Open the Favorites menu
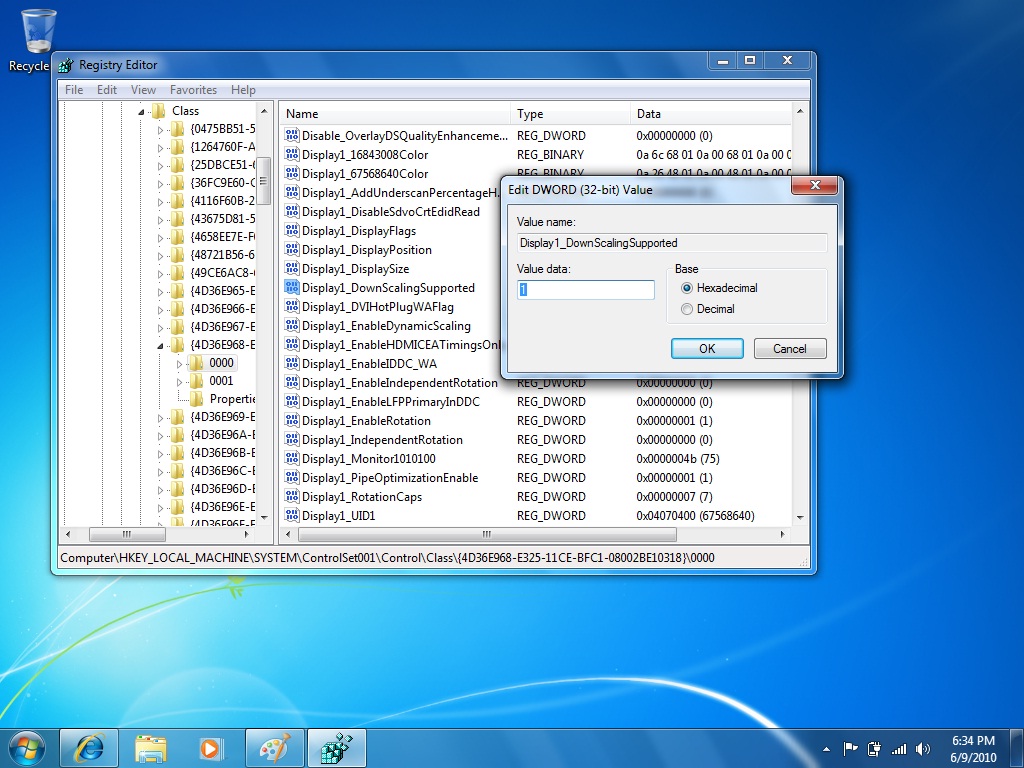The height and width of the screenshot is (768, 1024). (x=193, y=90)
